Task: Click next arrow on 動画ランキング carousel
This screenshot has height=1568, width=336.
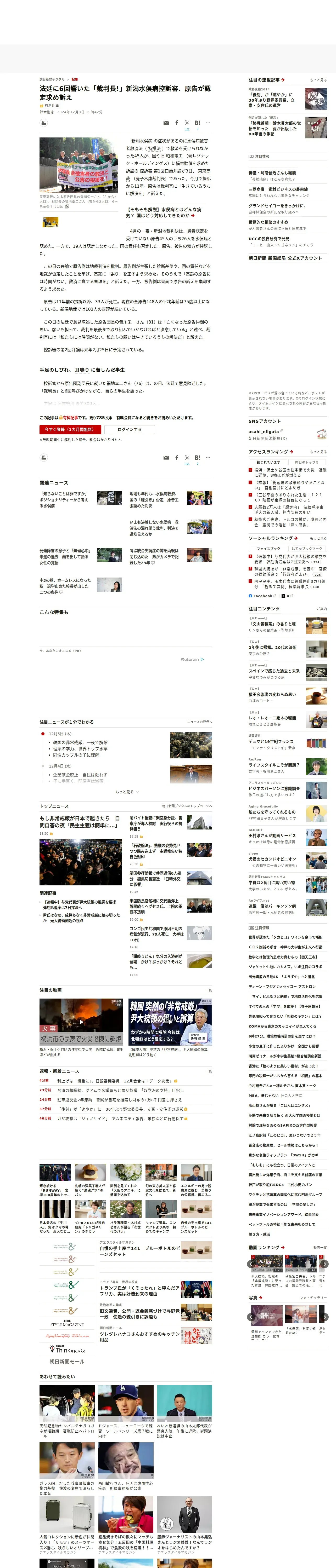Action: pyautogui.click(x=324, y=1264)
